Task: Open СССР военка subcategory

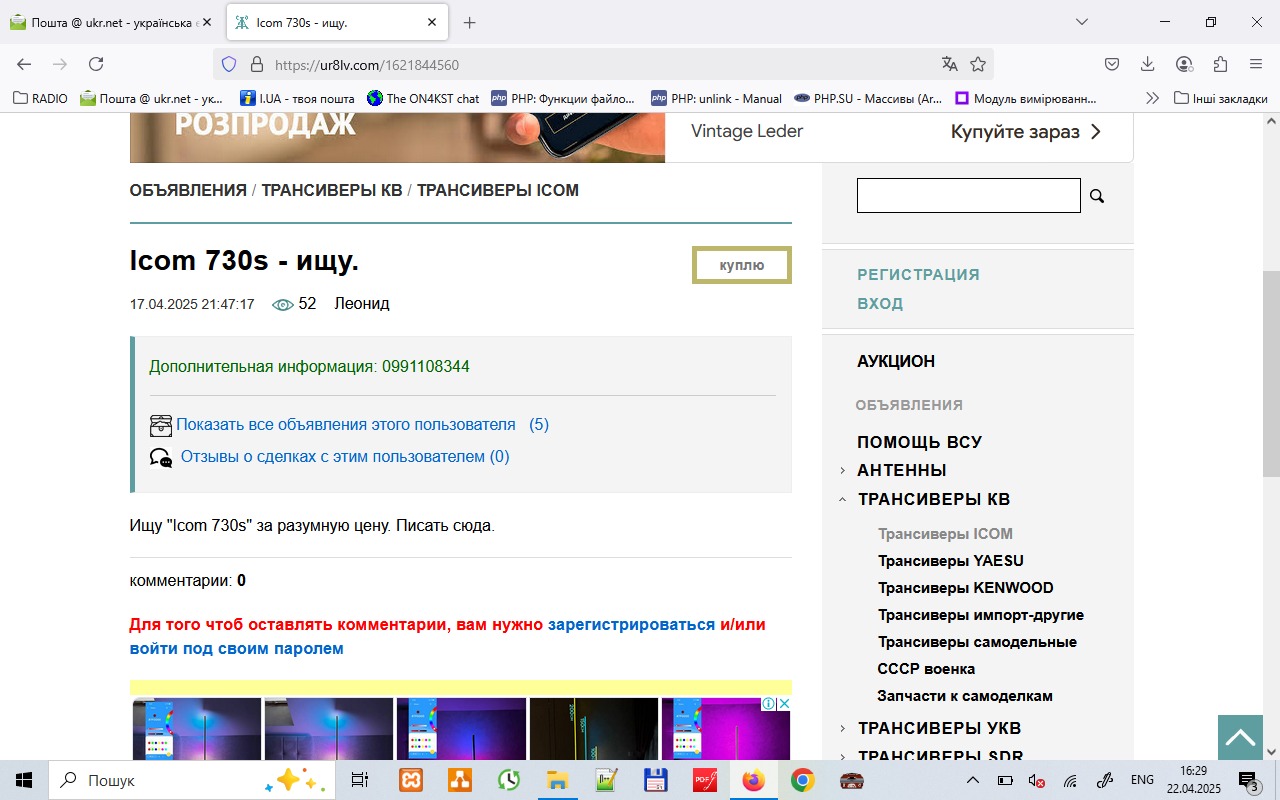Action: tap(926, 669)
